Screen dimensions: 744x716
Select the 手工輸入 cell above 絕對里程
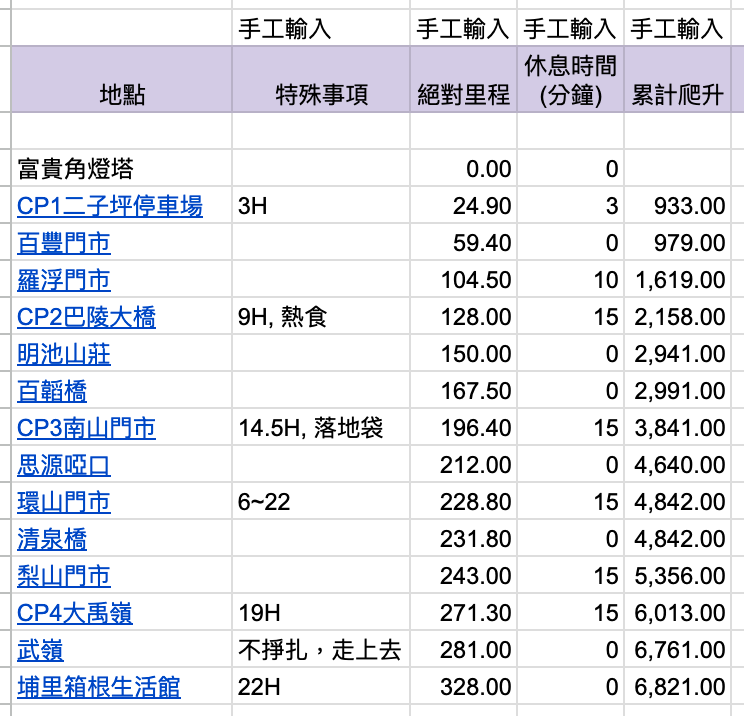[x=464, y=28]
